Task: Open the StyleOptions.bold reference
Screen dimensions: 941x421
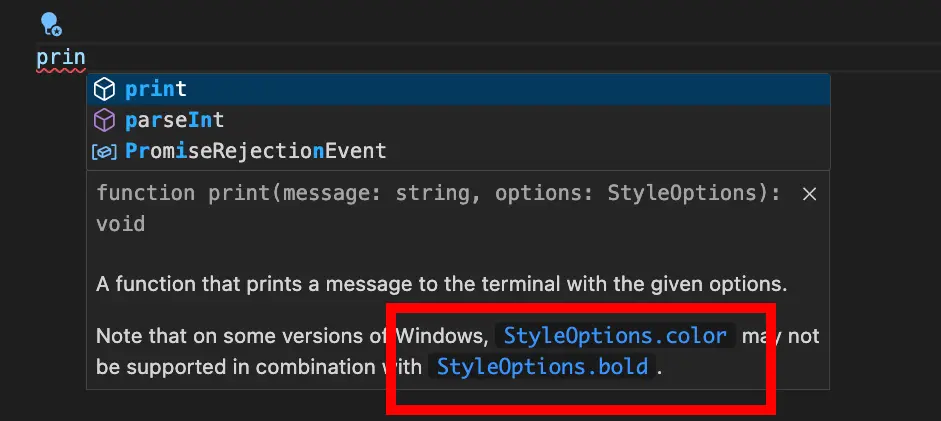Action: pos(543,366)
